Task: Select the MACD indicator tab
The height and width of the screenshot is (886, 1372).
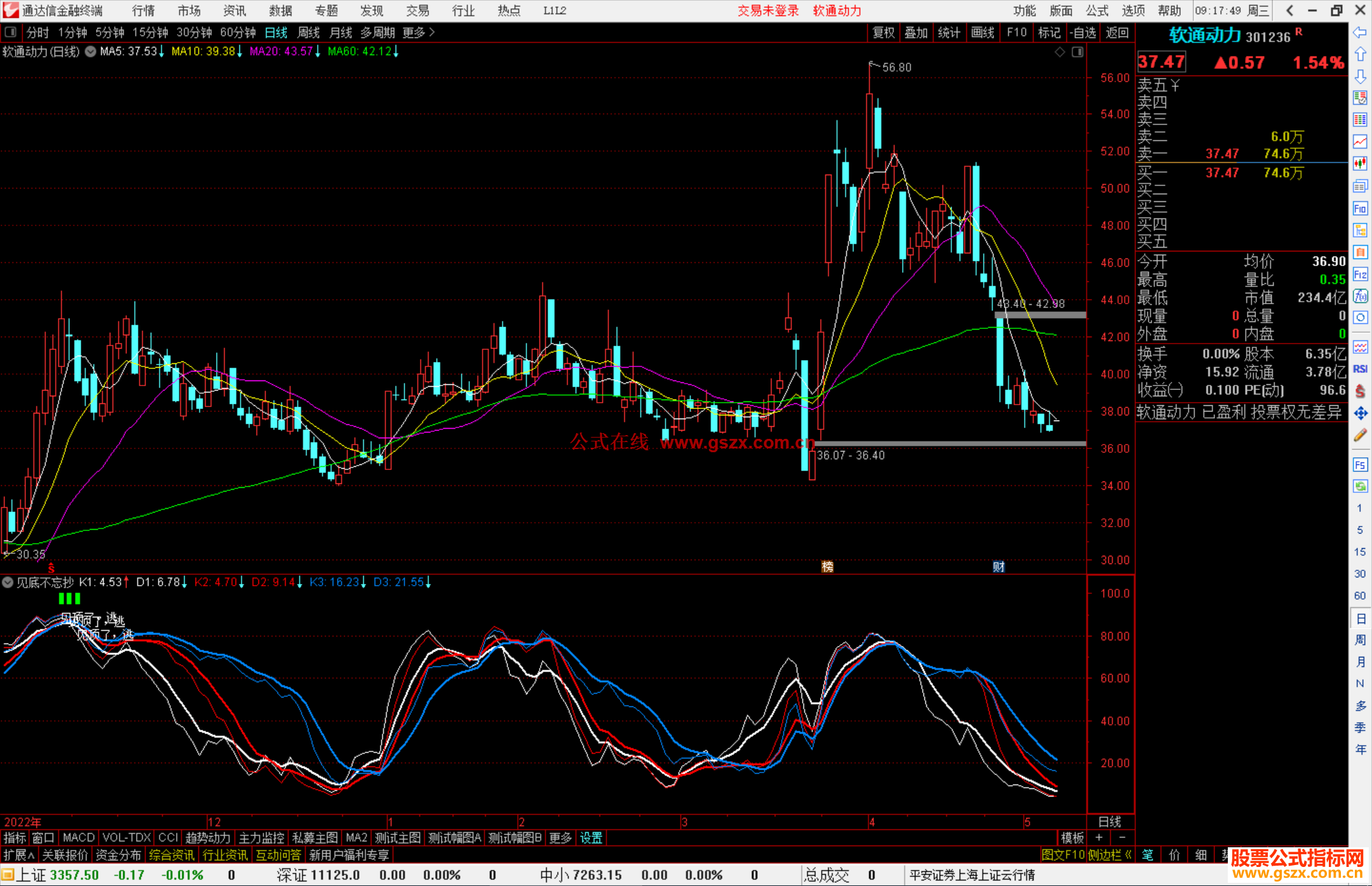Action: click(x=79, y=838)
